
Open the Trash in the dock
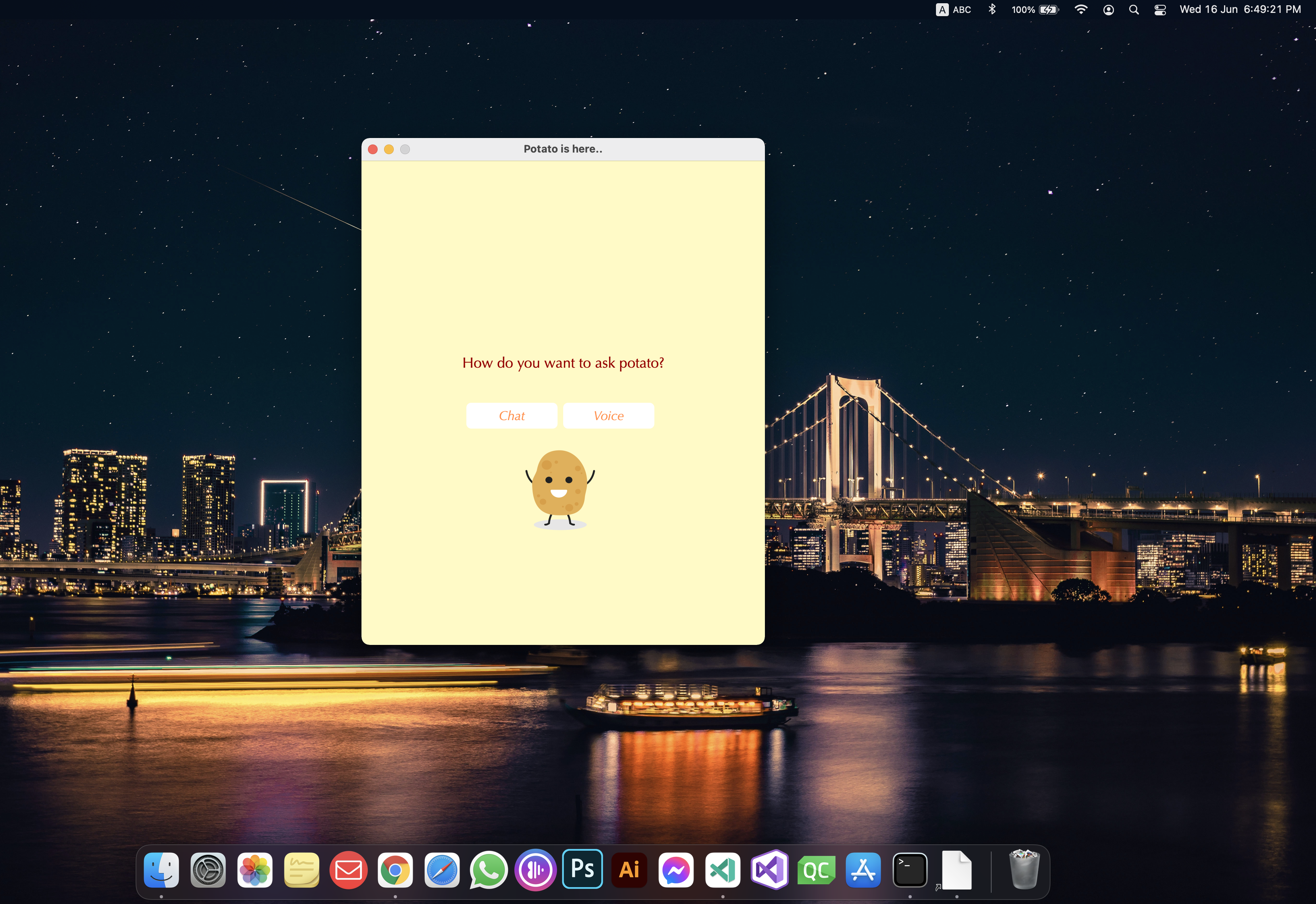[1024, 870]
